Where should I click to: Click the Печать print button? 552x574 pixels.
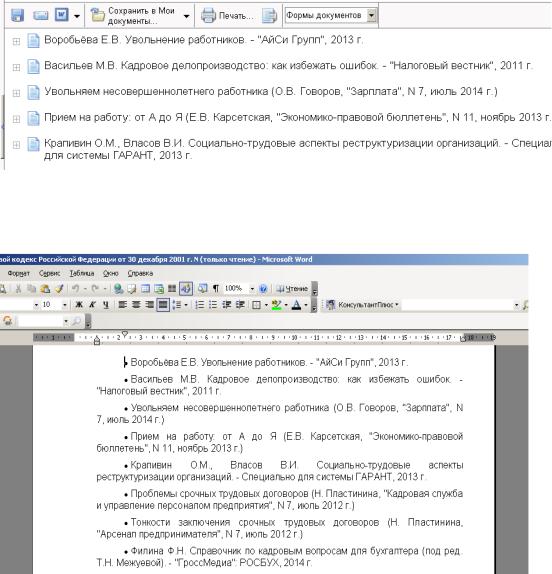coord(227,16)
